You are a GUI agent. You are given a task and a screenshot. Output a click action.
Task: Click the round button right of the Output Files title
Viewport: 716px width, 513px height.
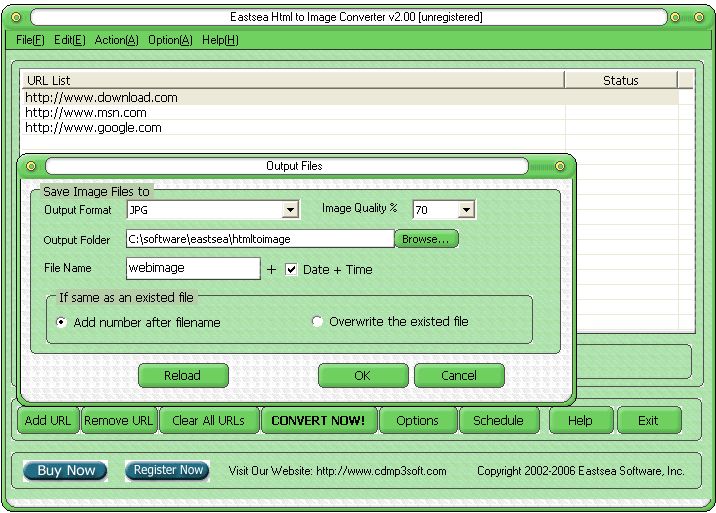click(x=560, y=166)
